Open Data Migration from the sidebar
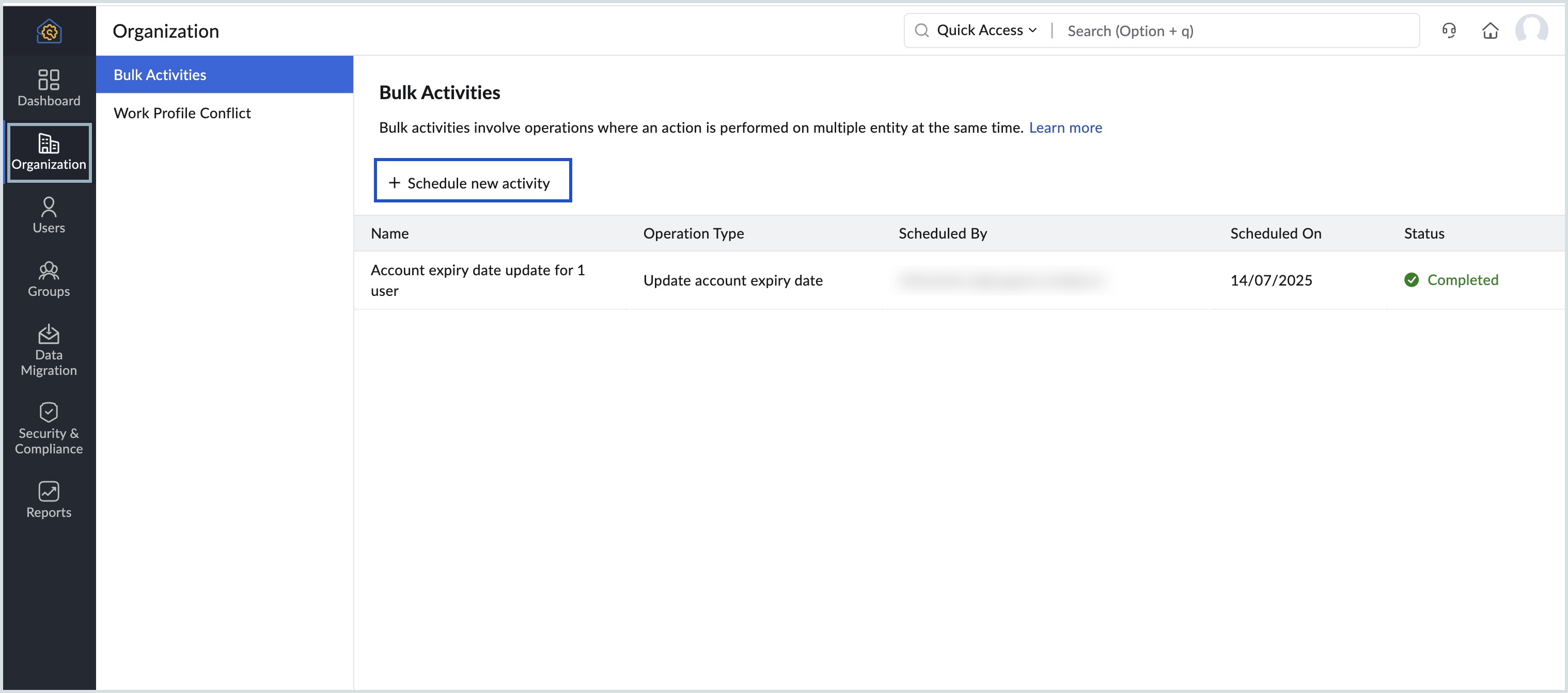This screenshot has width=1568, height=693. click(x=49, y=351)
